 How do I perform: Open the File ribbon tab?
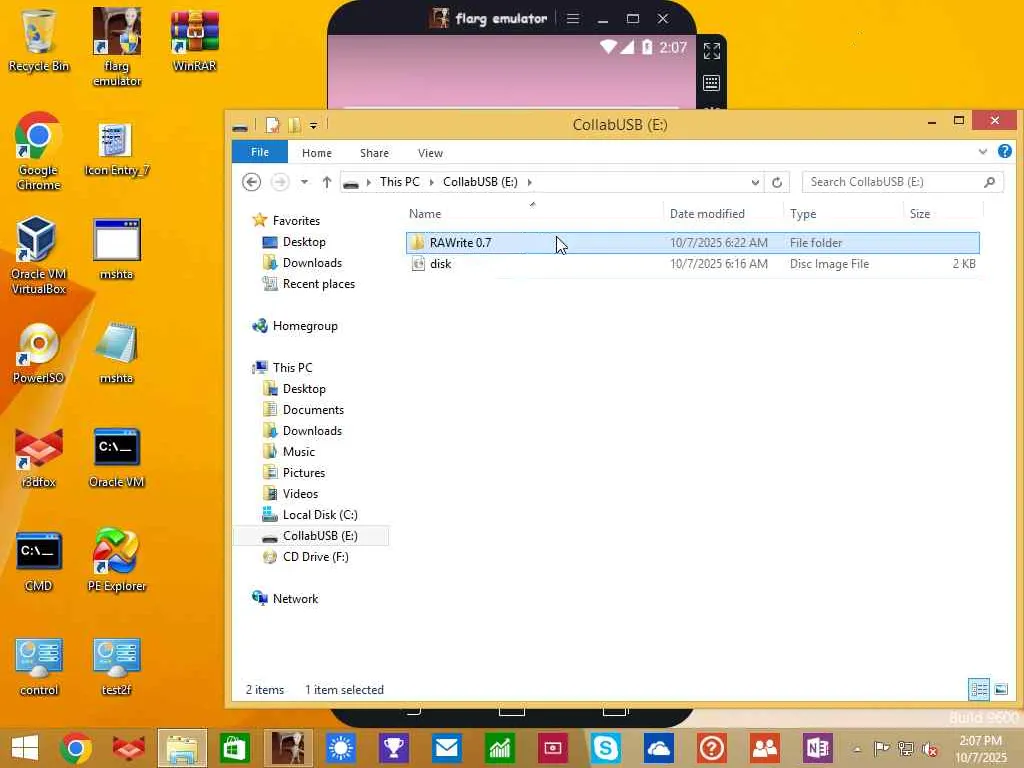point(260,152)
